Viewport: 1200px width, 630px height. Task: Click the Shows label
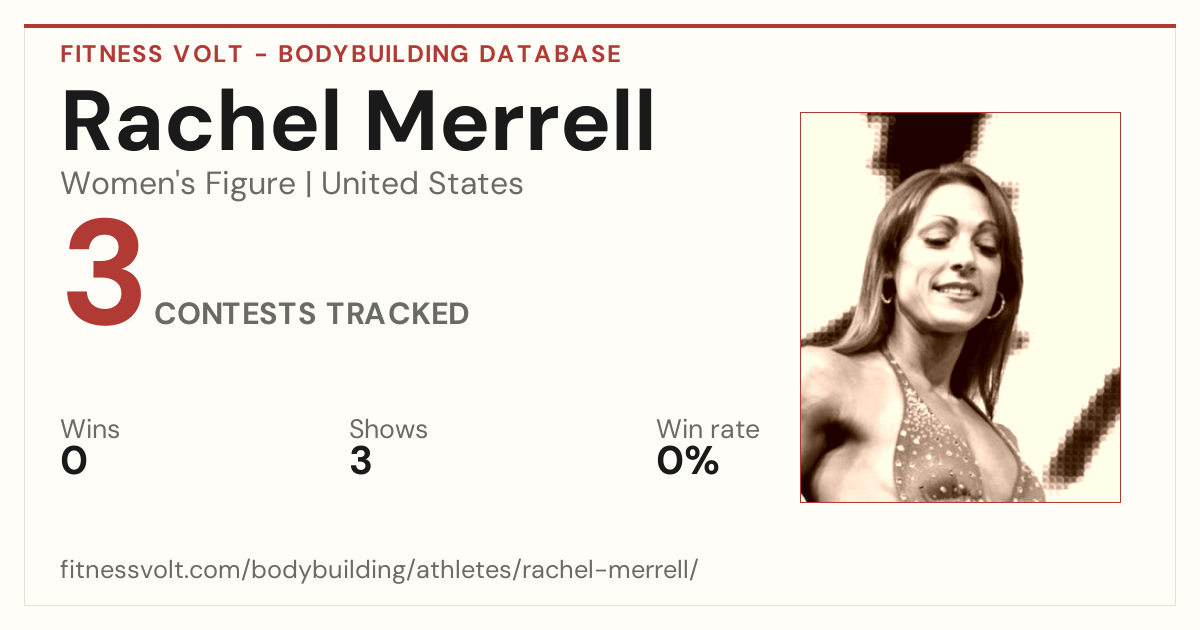(388, 429)
